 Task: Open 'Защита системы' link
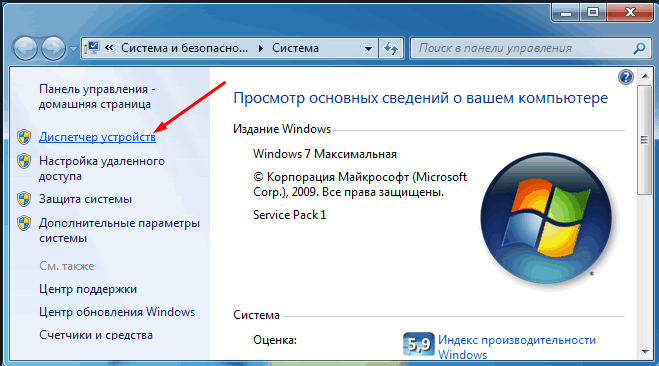[85, 199]
